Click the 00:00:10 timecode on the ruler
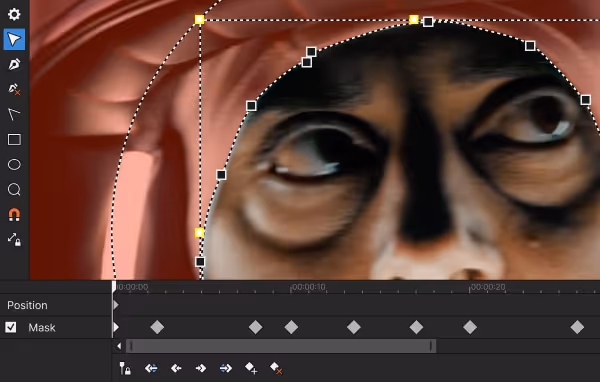The width and height of the screenshot is (600, 382). [308, 287]
